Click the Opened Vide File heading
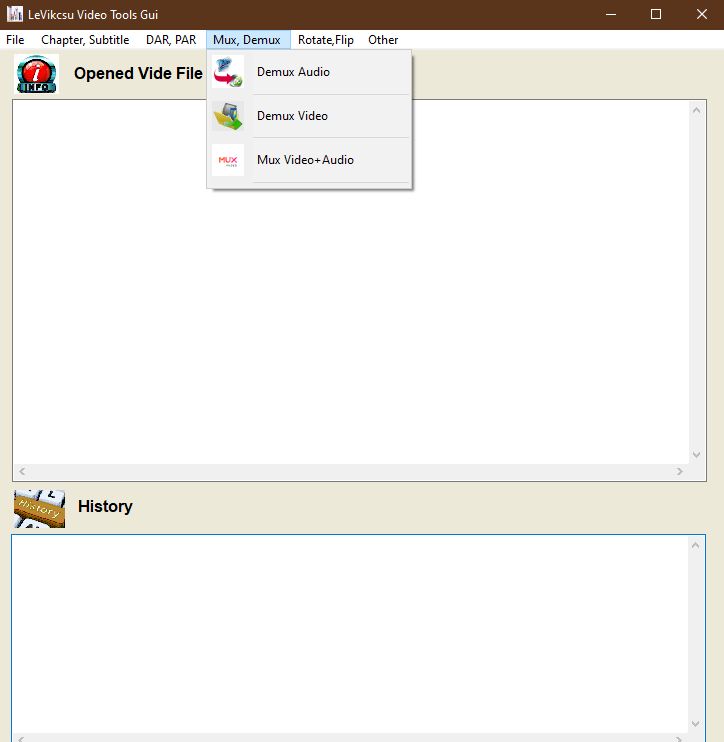 pos(138,73)
